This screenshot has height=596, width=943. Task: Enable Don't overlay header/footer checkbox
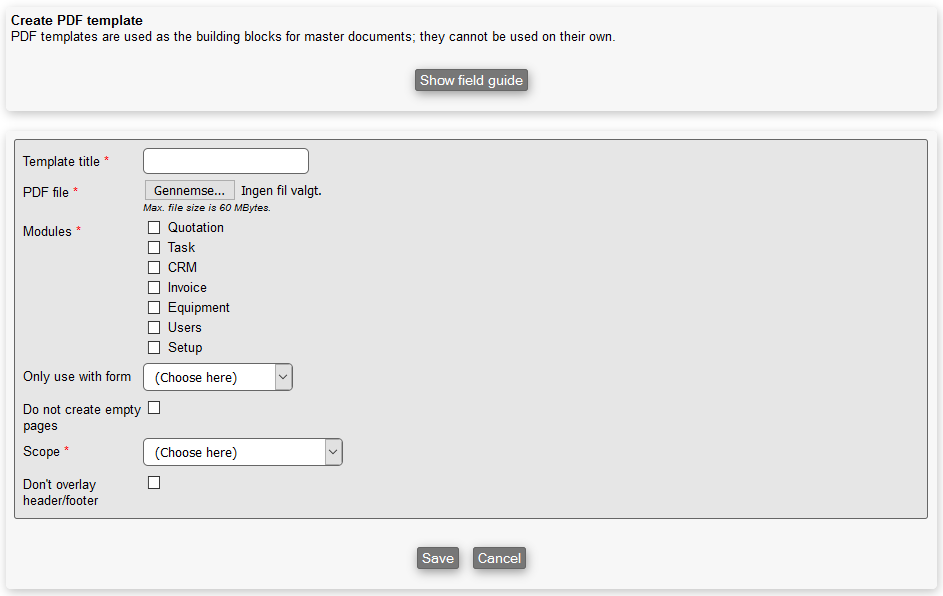click(x=154, y=483)
